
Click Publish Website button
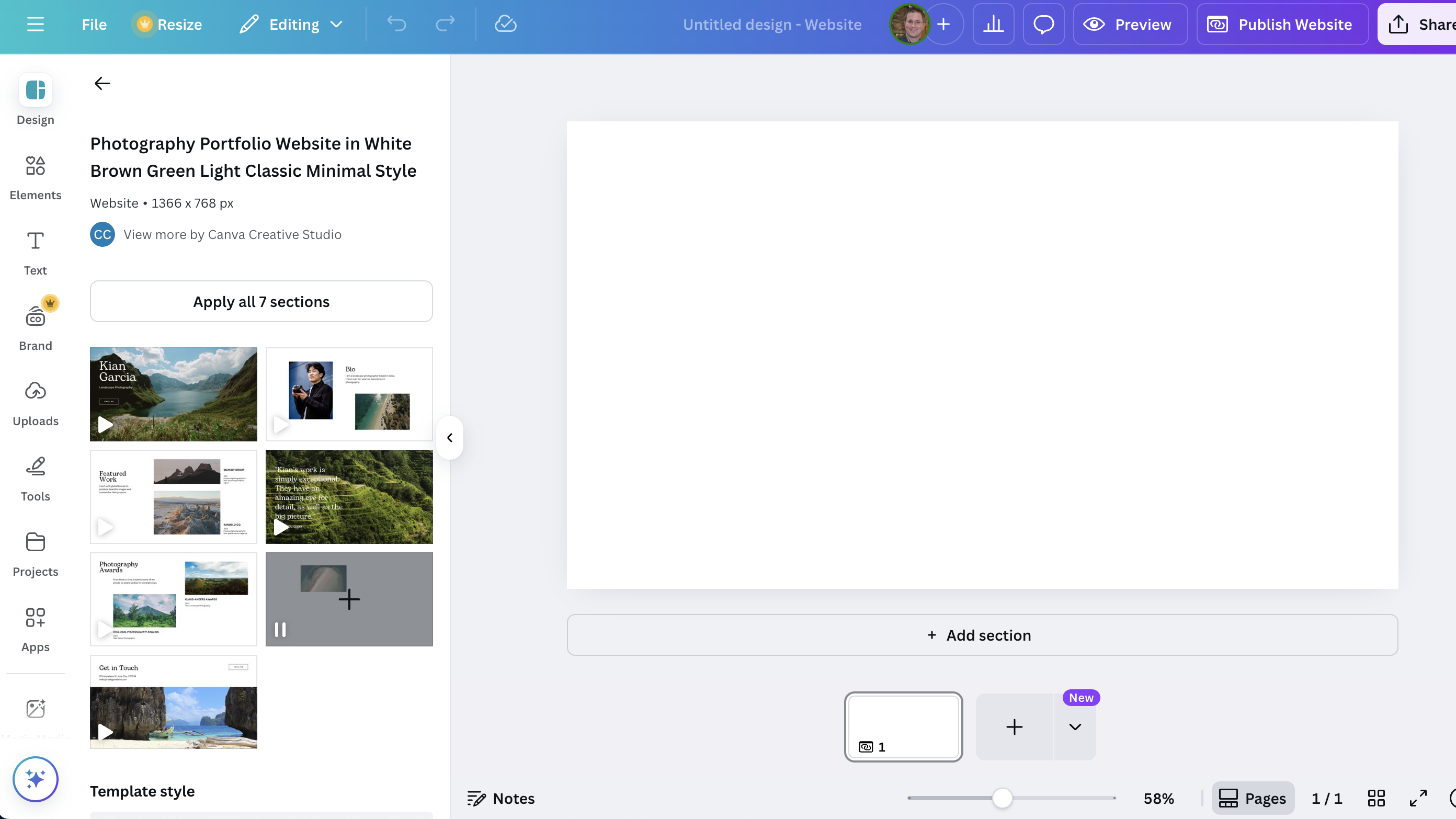1282,24
